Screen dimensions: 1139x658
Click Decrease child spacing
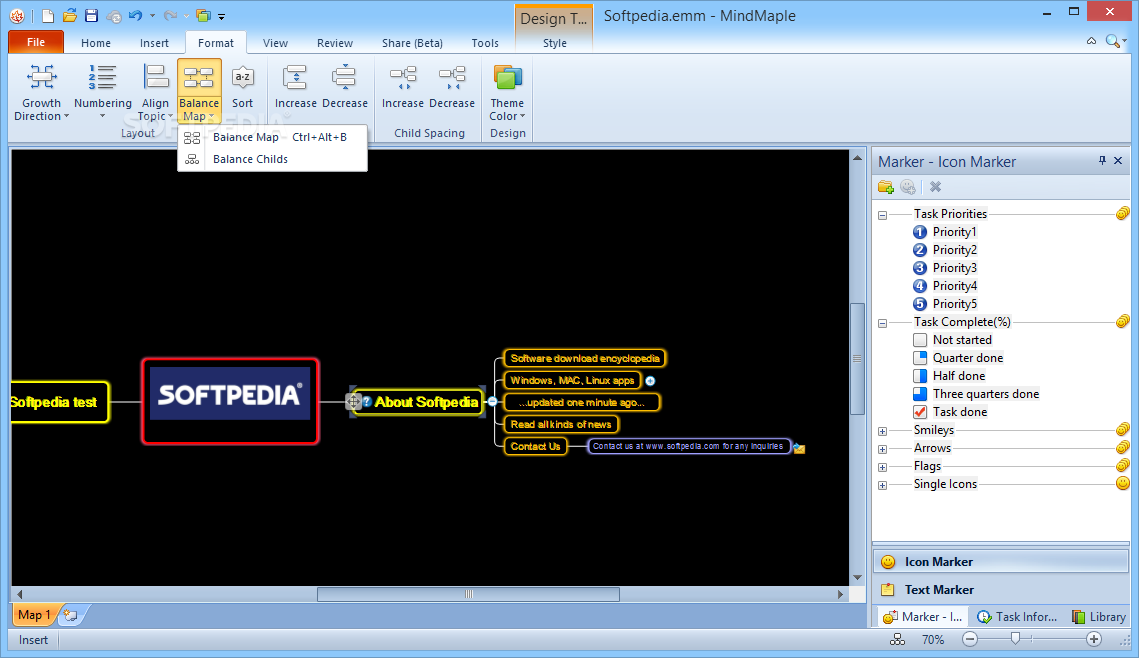452,87
